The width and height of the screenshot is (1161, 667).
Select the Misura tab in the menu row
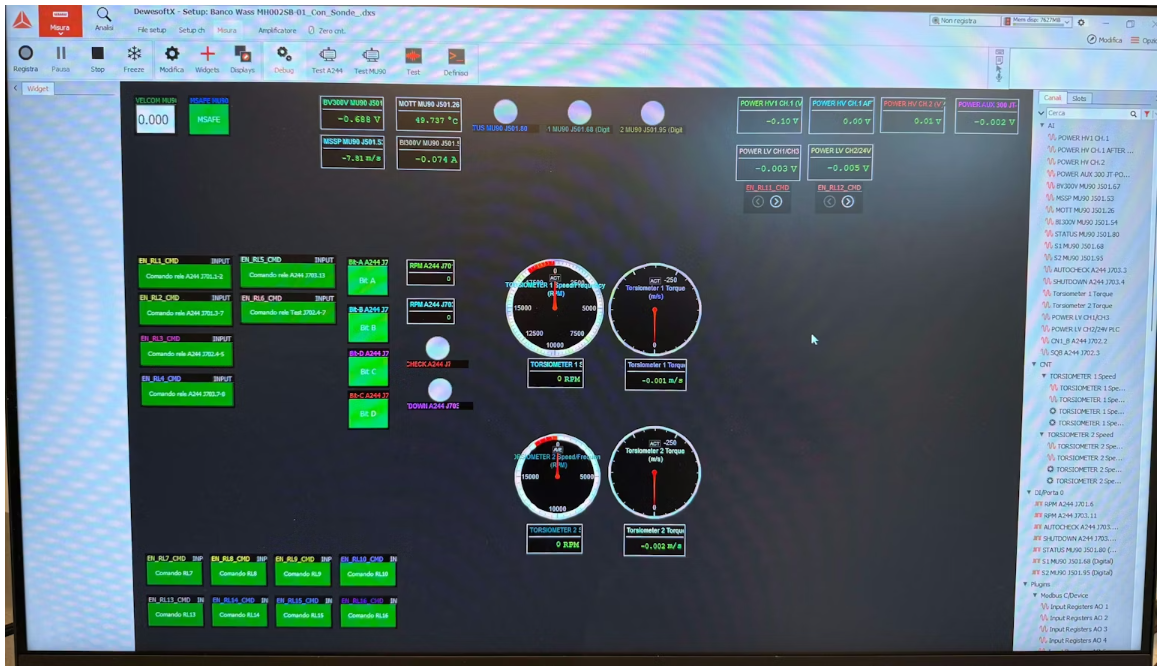coord(227,30)
